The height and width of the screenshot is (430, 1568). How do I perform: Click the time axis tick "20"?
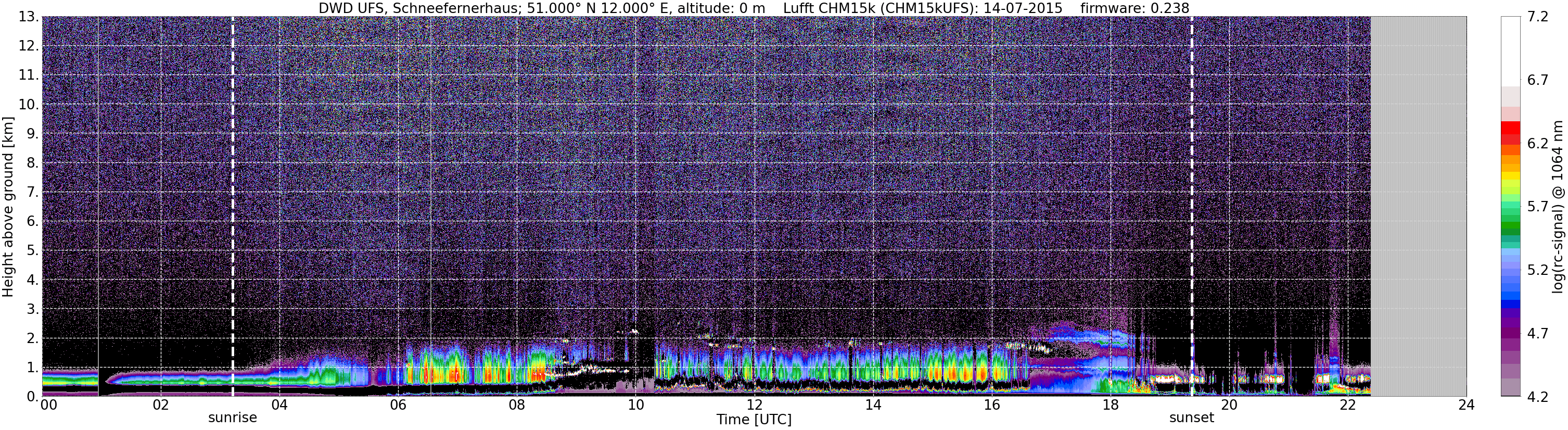[x=1229, y=405]
